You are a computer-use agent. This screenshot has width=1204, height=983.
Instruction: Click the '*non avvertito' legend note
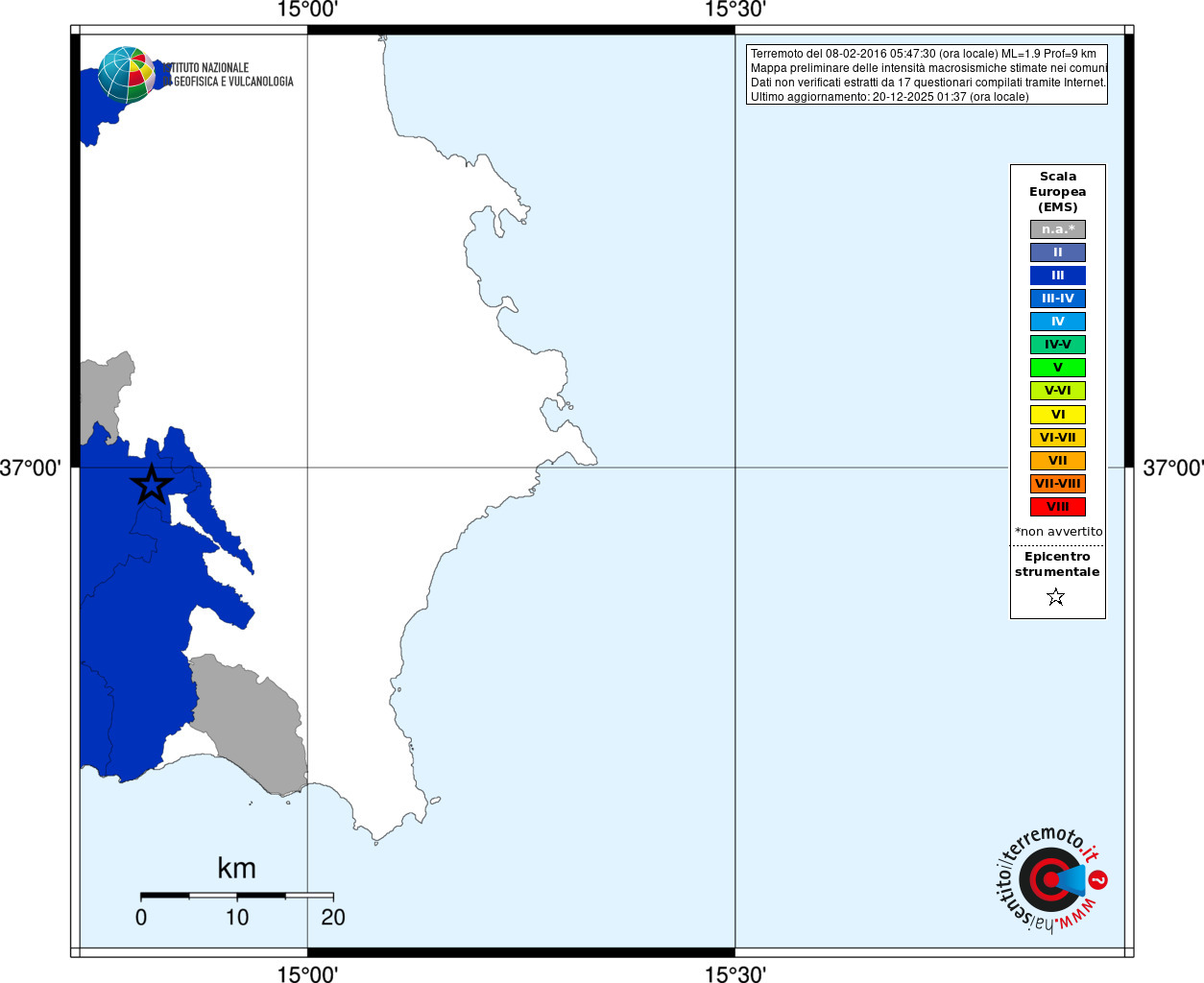coord(1058,531)
